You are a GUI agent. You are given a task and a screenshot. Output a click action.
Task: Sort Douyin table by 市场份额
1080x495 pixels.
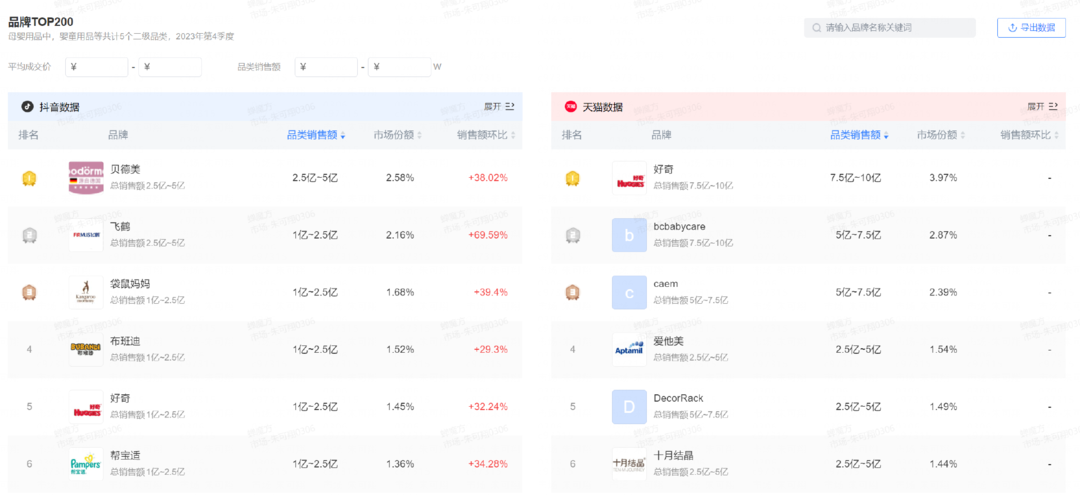pyautogui.click(x=397, y=135)
